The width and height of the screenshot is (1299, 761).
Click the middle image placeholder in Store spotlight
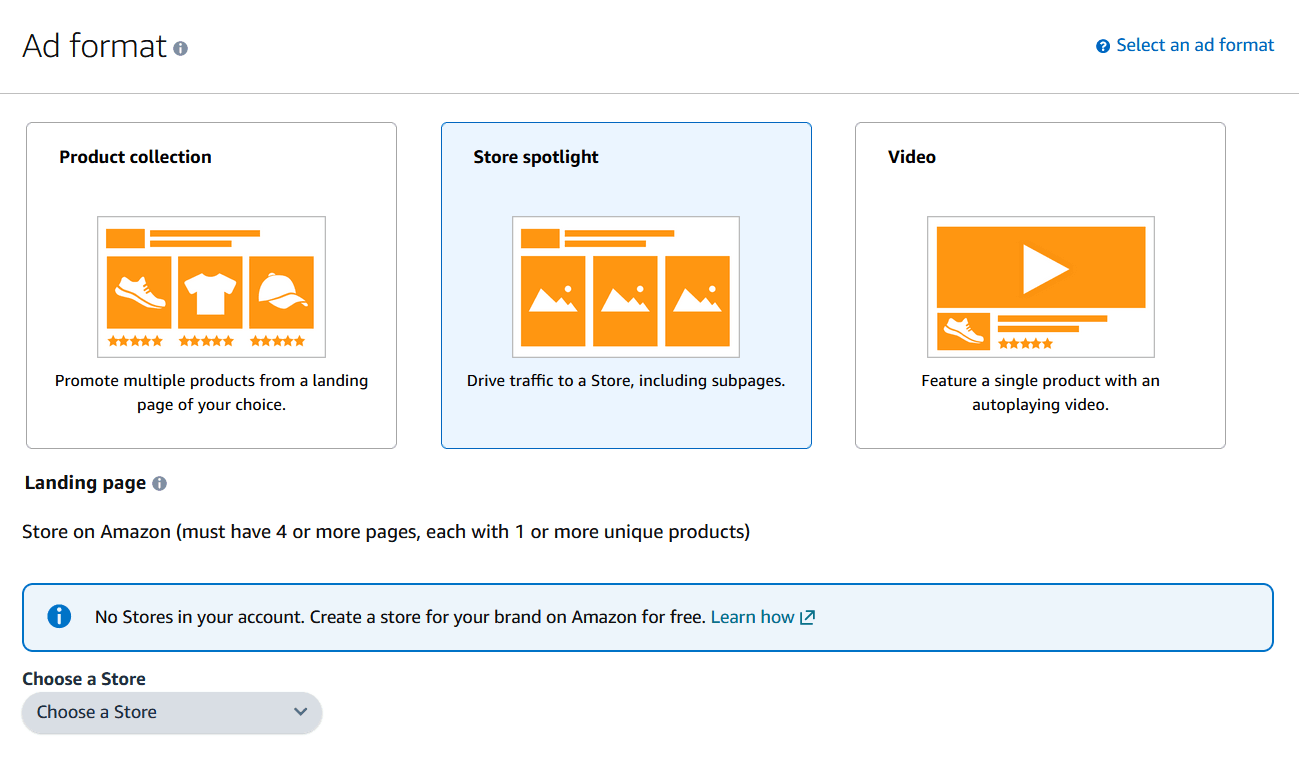625,300
